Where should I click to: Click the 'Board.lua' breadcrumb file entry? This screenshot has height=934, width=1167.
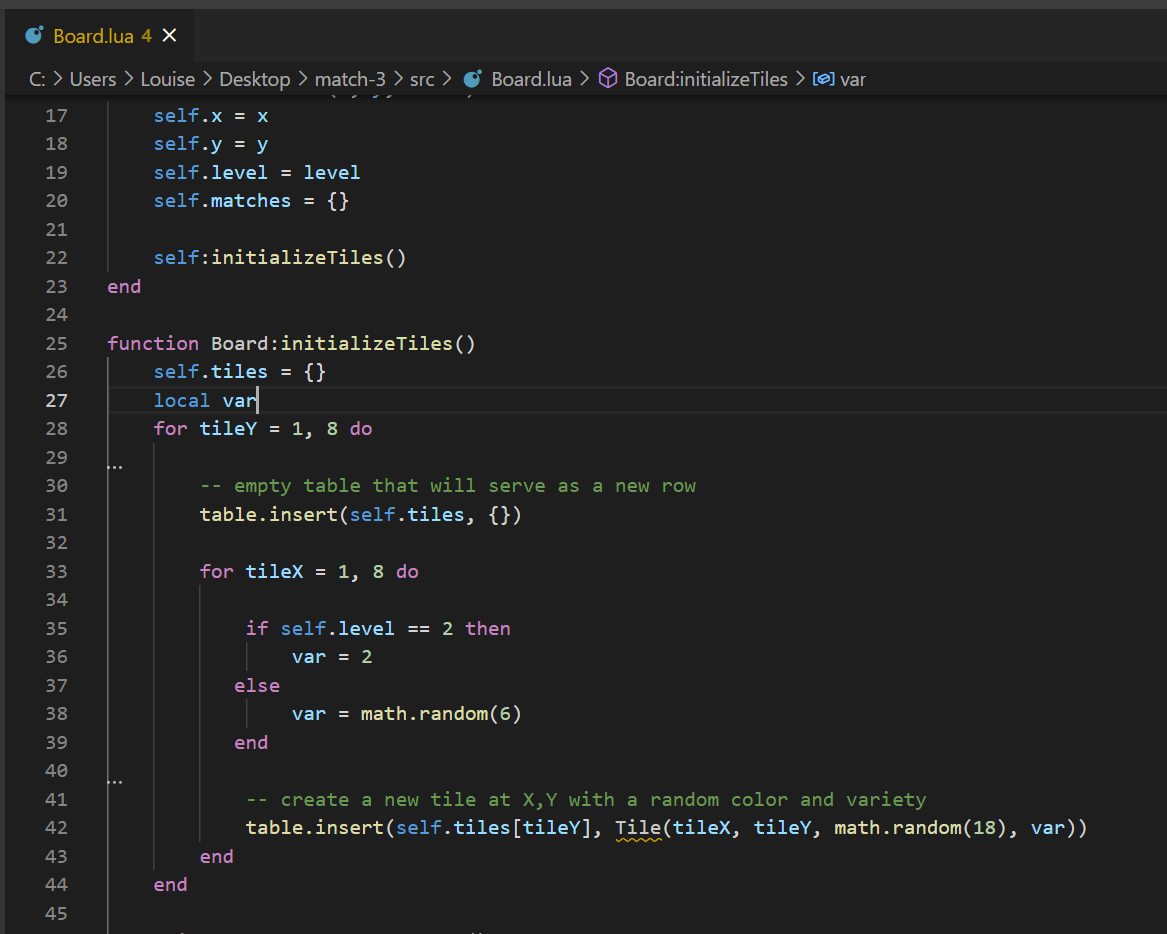pyautogui.click(x=531, y=79)
